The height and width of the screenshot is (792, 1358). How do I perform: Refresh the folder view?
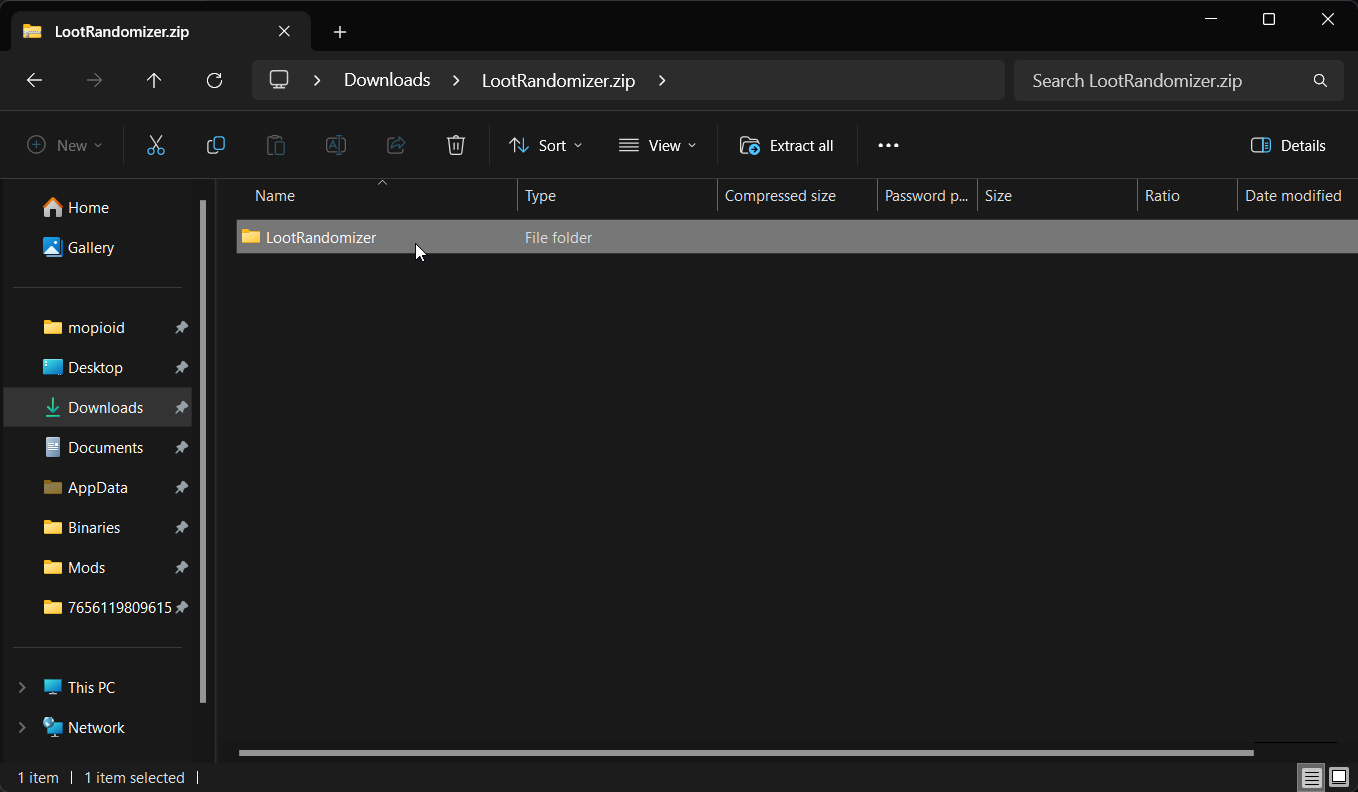tap(214, 81)
